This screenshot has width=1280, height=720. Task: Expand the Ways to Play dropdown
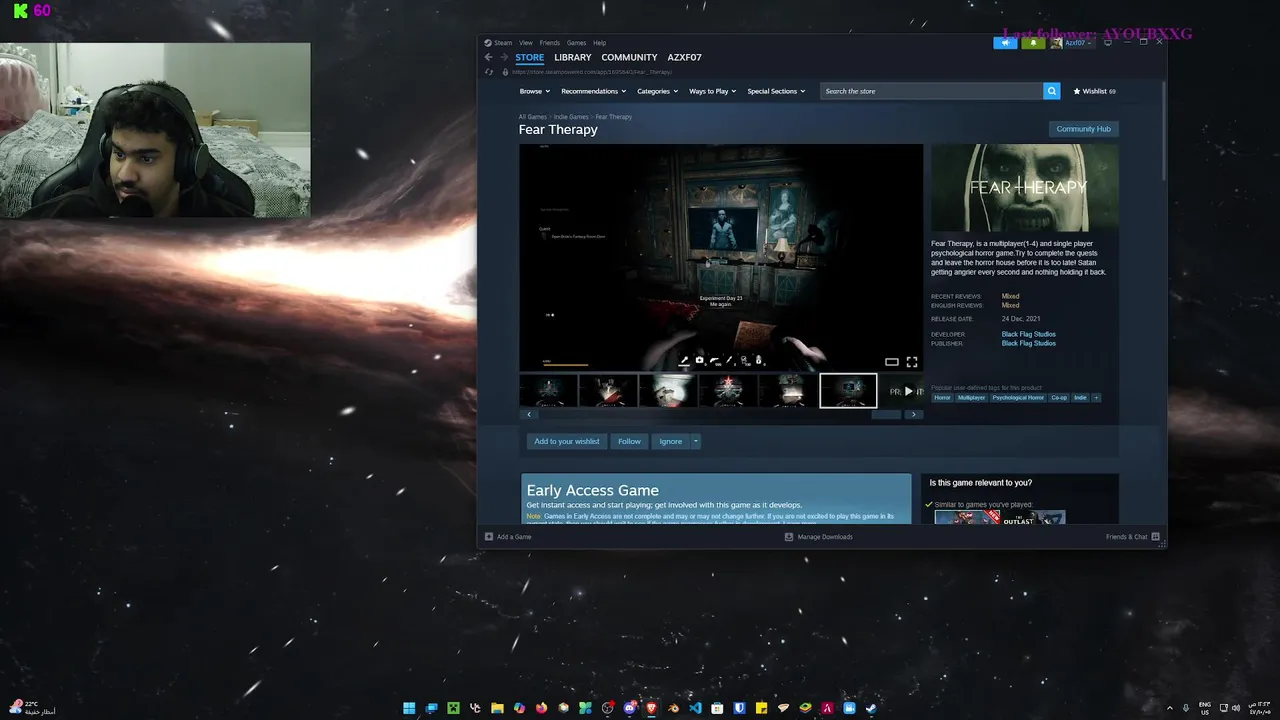click(712, 91)
